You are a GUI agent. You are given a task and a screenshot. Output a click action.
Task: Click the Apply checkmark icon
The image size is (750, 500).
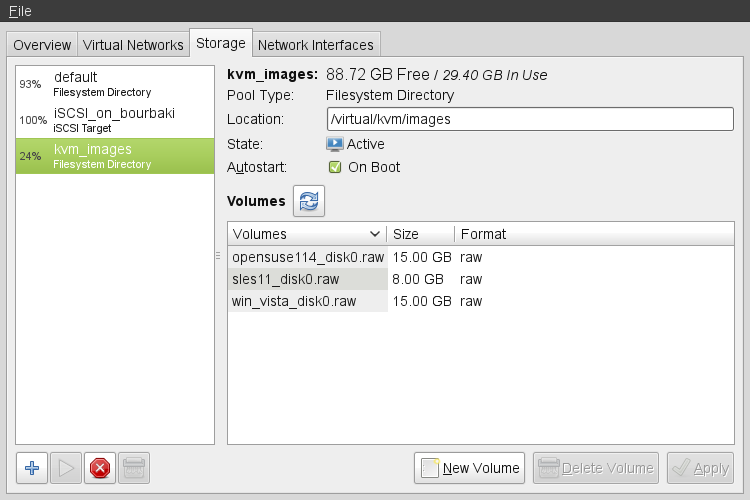tap(681, 468)
